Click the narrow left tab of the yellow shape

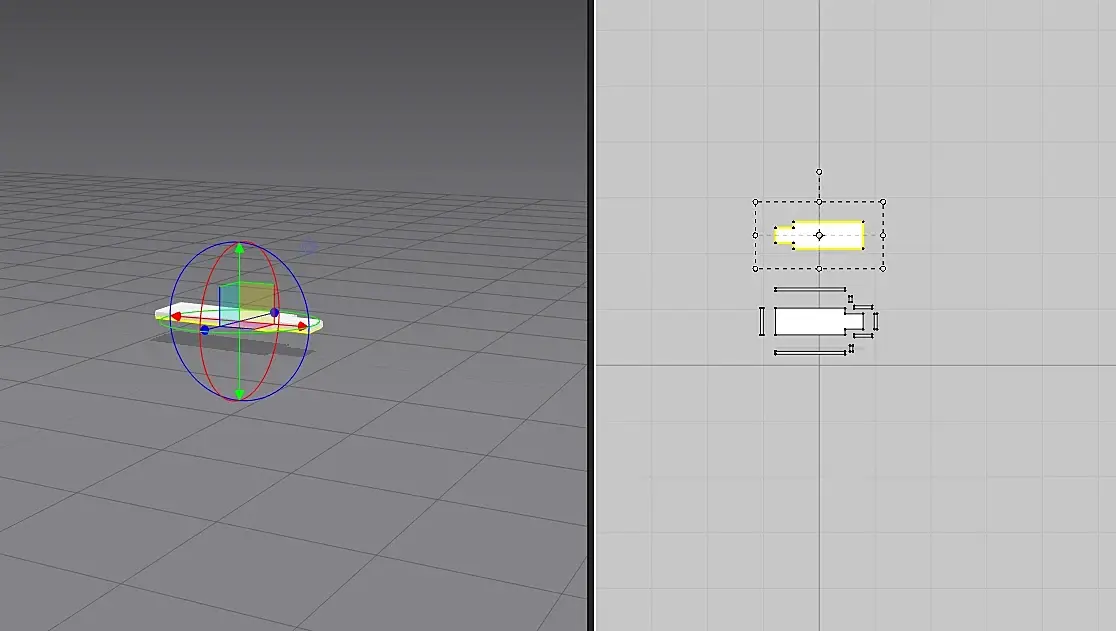tap(784, 235)
